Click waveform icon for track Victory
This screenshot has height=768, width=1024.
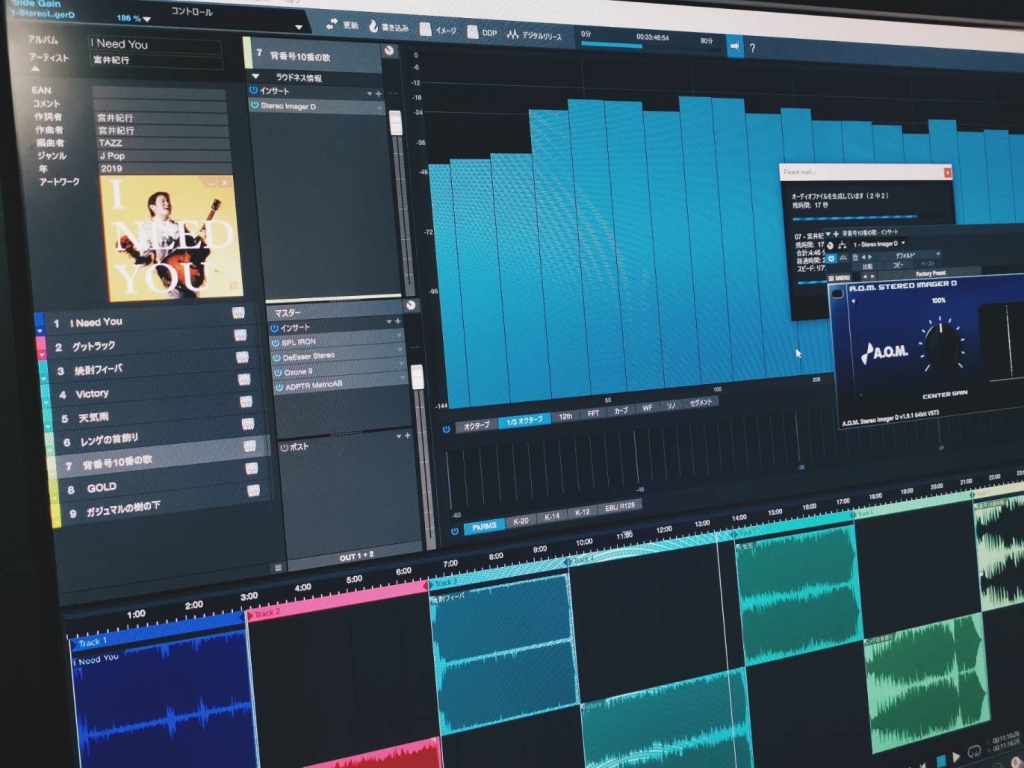pyautogui.click(x=244, y=379)
